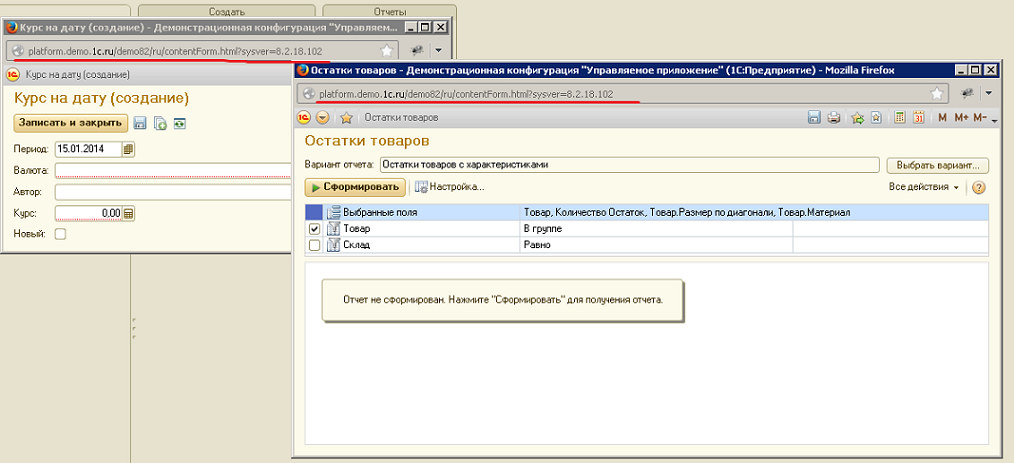Click the Создать tab in background window

click(226, 11)
